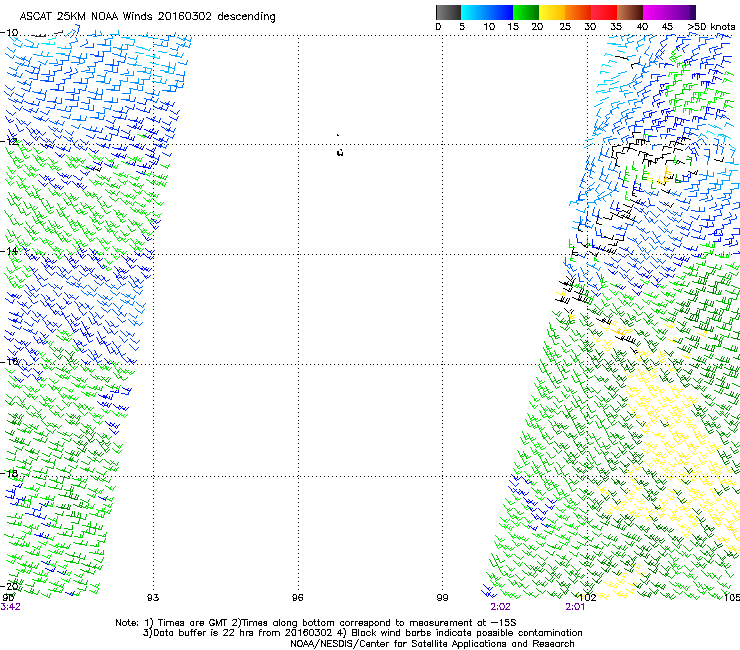Click the -10 latitude label

pos(9,33)
